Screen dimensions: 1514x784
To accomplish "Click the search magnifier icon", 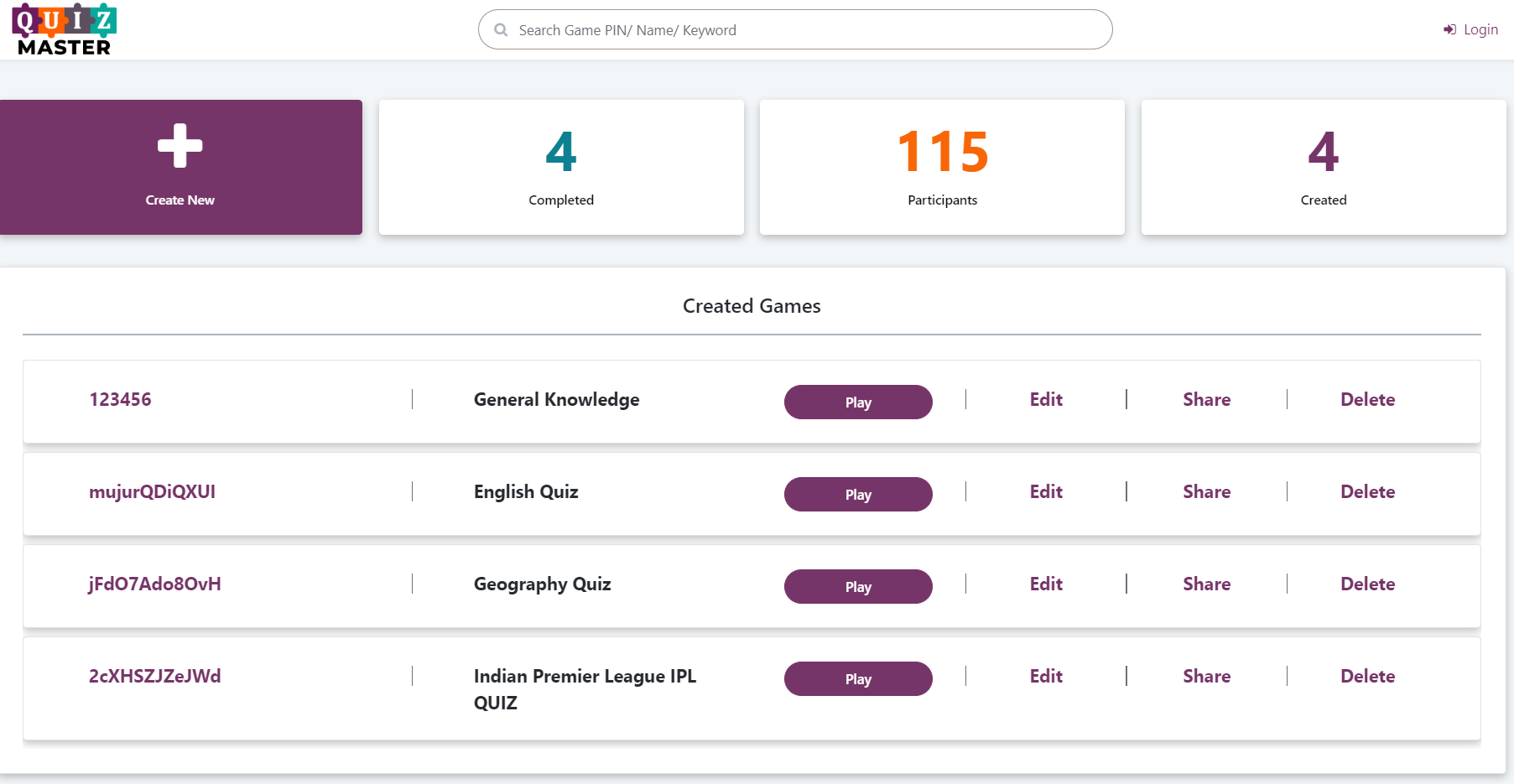I will pyautogui.click(x=501, y=29).
